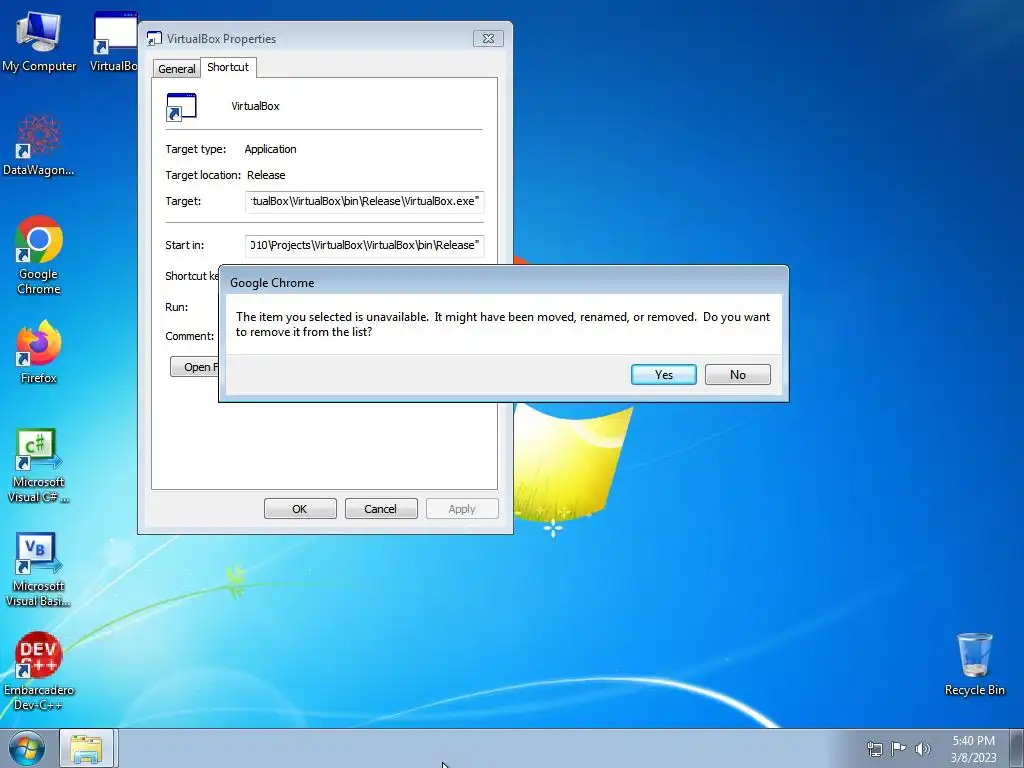Screen dimensions: 1024x768
Task: Click No in the Google Chrome dialog
Action: point(738,374)
